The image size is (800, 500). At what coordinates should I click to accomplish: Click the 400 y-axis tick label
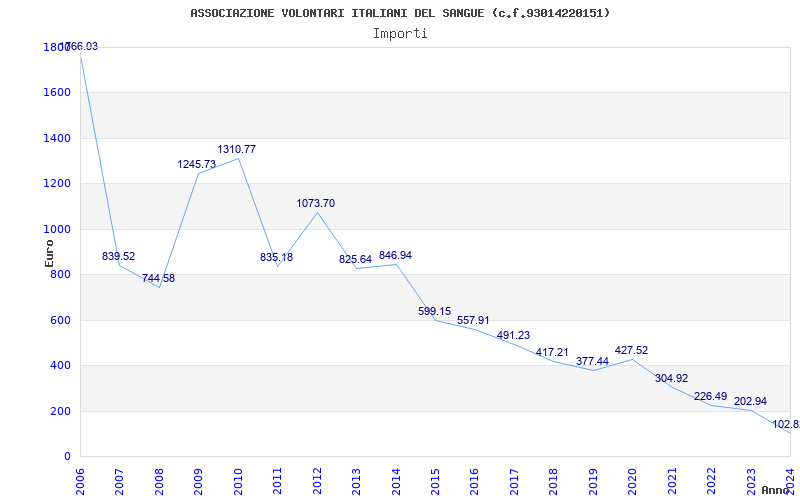(62, 365)
